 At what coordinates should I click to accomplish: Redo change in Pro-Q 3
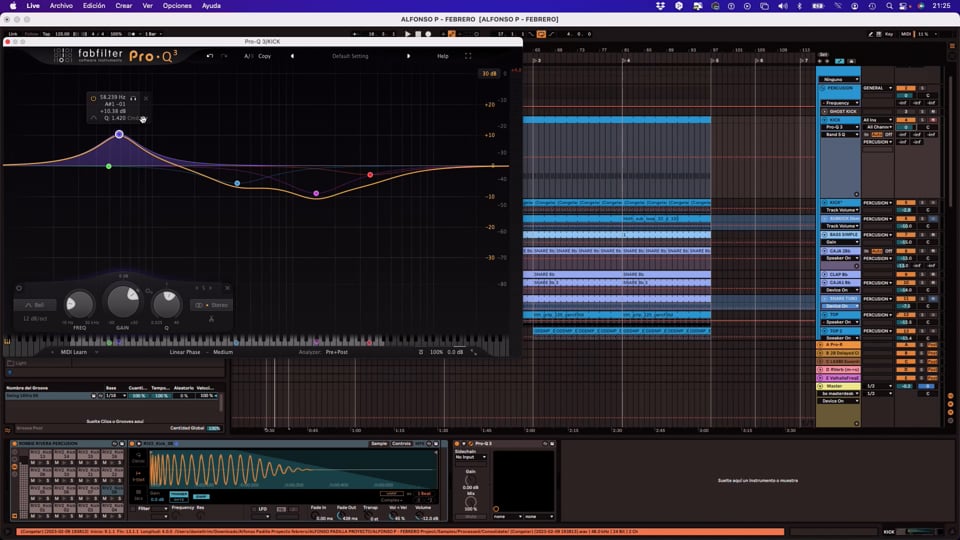pos(224,56)
